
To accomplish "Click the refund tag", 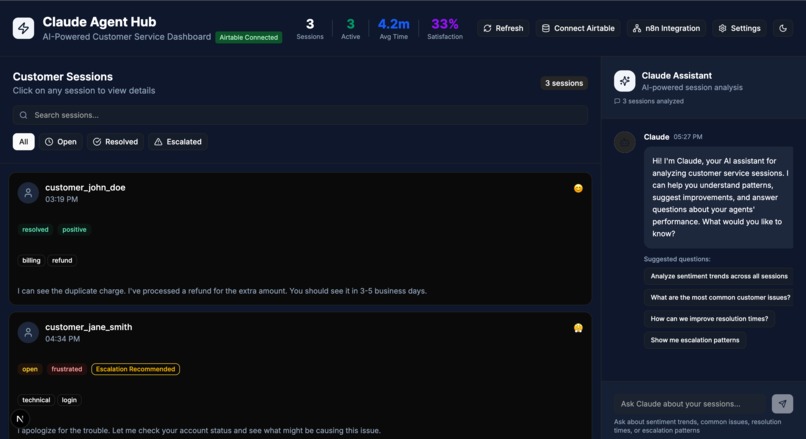I will tap(62, 261).
